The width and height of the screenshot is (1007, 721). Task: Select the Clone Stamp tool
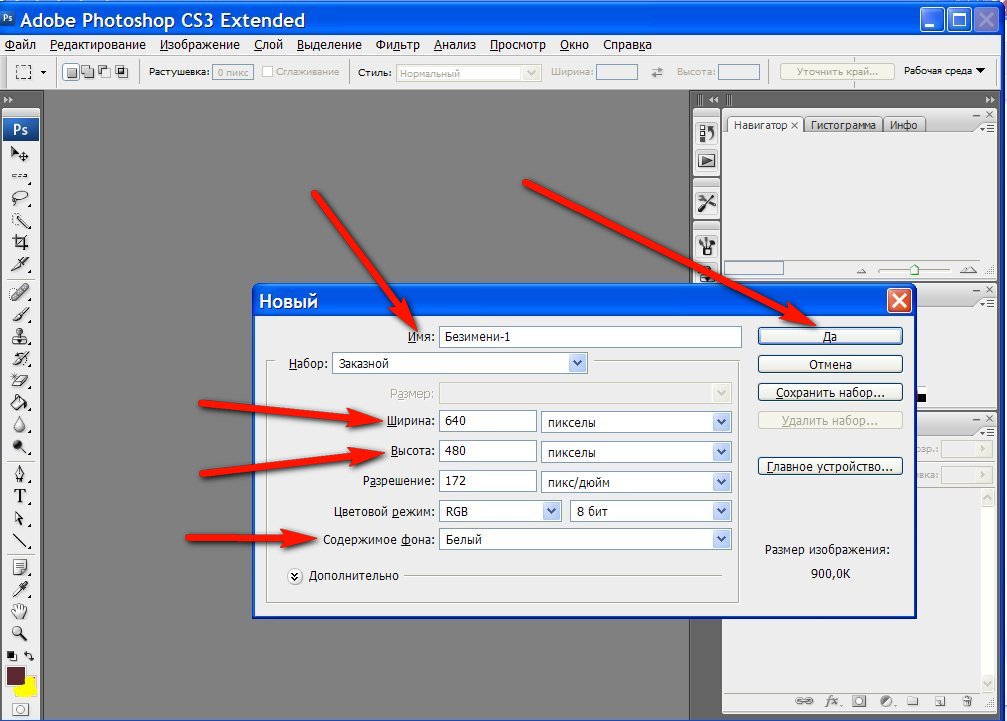click(x=20, y=336)
